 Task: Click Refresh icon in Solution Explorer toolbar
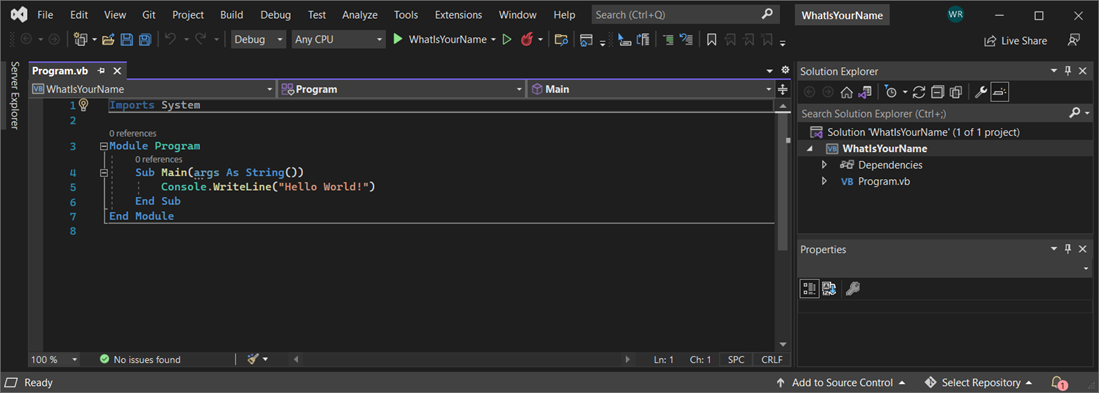pos(920,92)
